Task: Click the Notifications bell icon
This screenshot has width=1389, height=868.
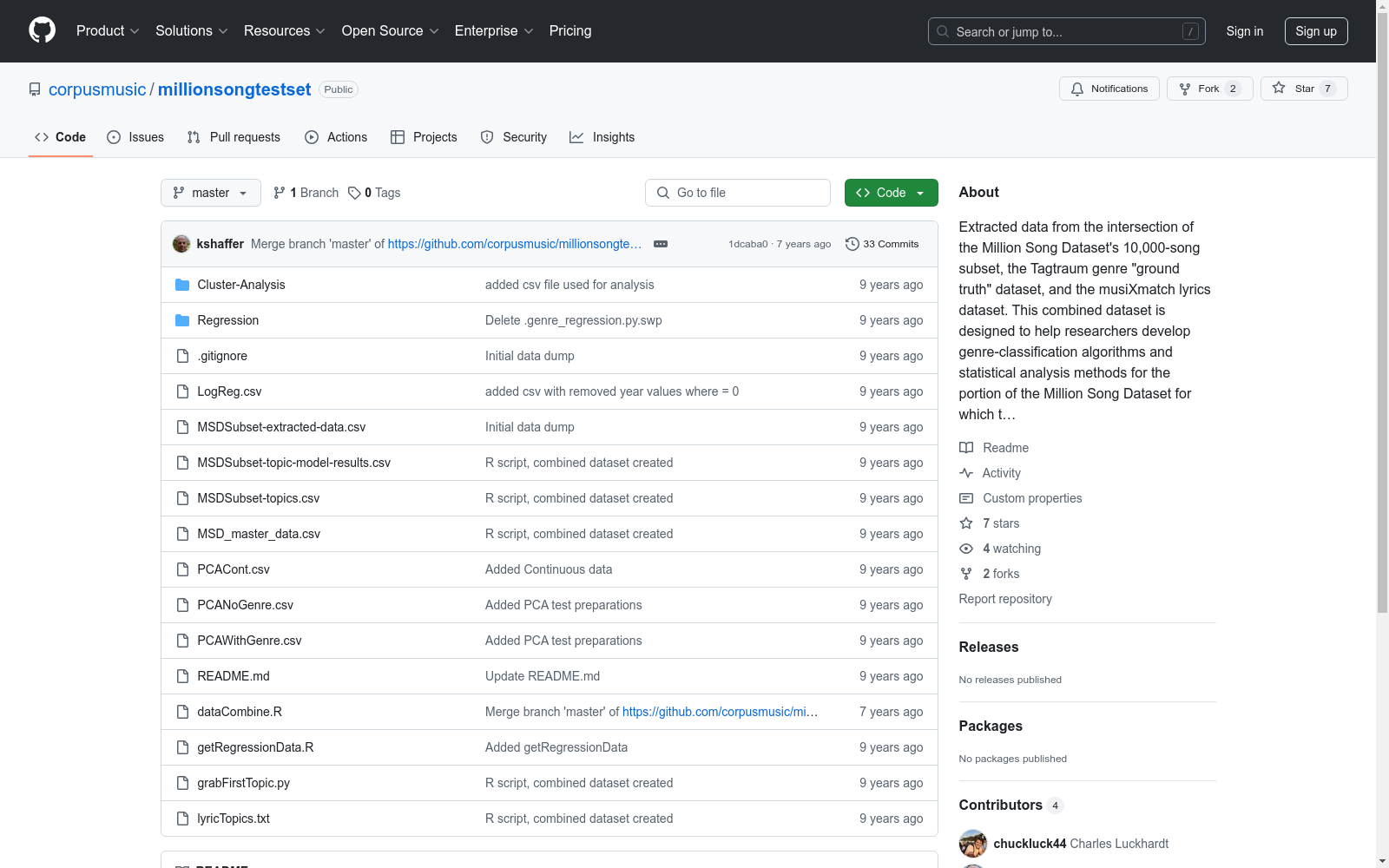Action: pos(1077,89)
